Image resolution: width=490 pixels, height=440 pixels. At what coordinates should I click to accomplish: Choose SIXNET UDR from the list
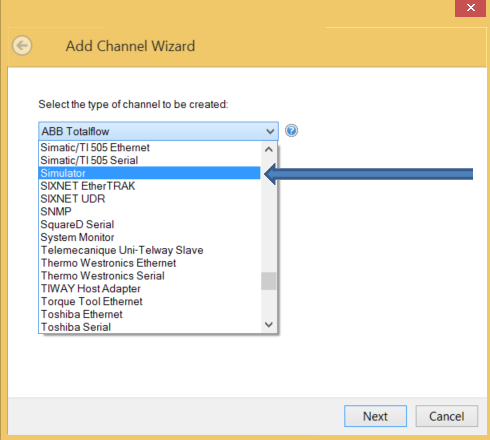coord(150,199)
